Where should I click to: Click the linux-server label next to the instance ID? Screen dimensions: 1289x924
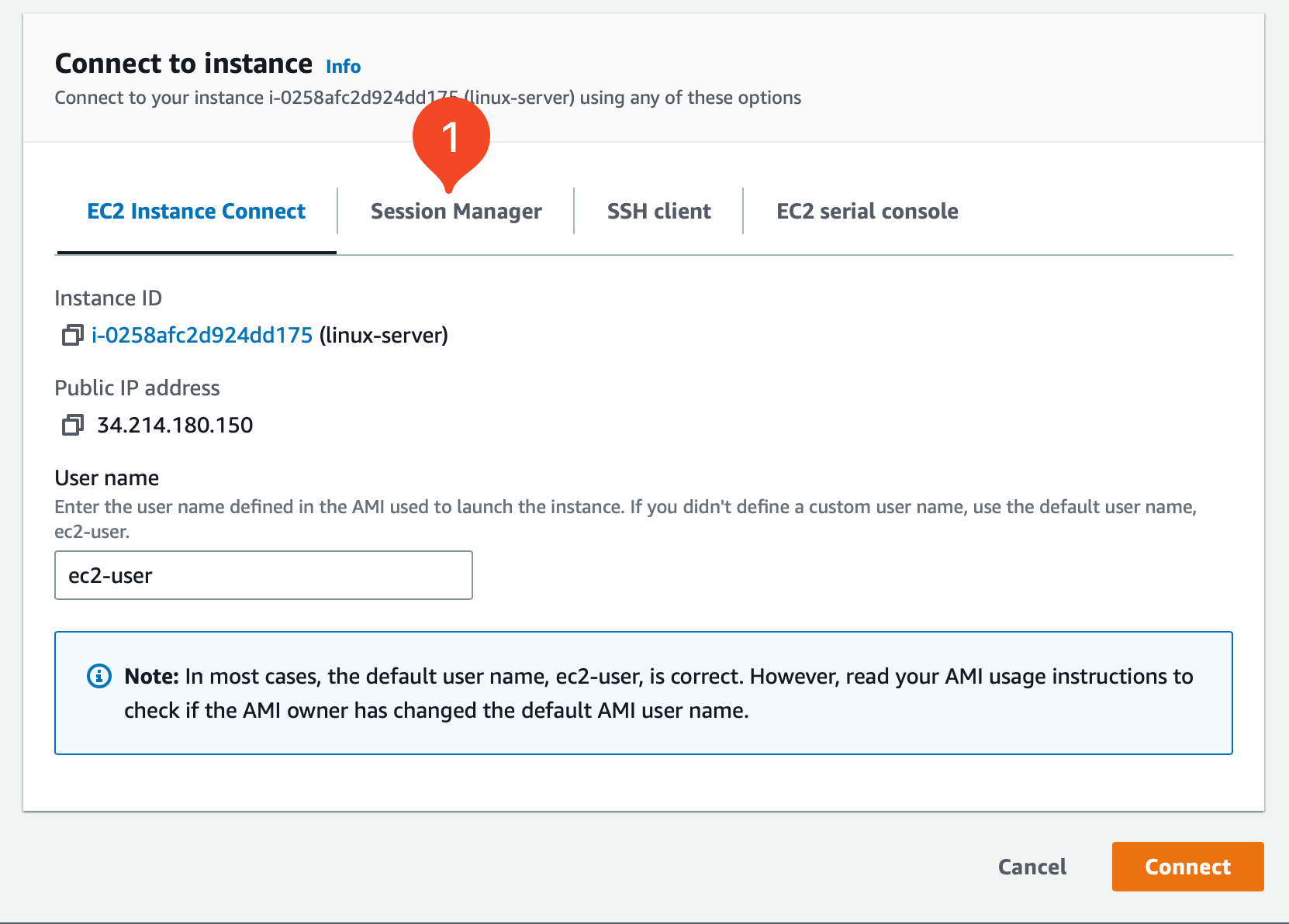pyautogui.click(x=385, y=336)
